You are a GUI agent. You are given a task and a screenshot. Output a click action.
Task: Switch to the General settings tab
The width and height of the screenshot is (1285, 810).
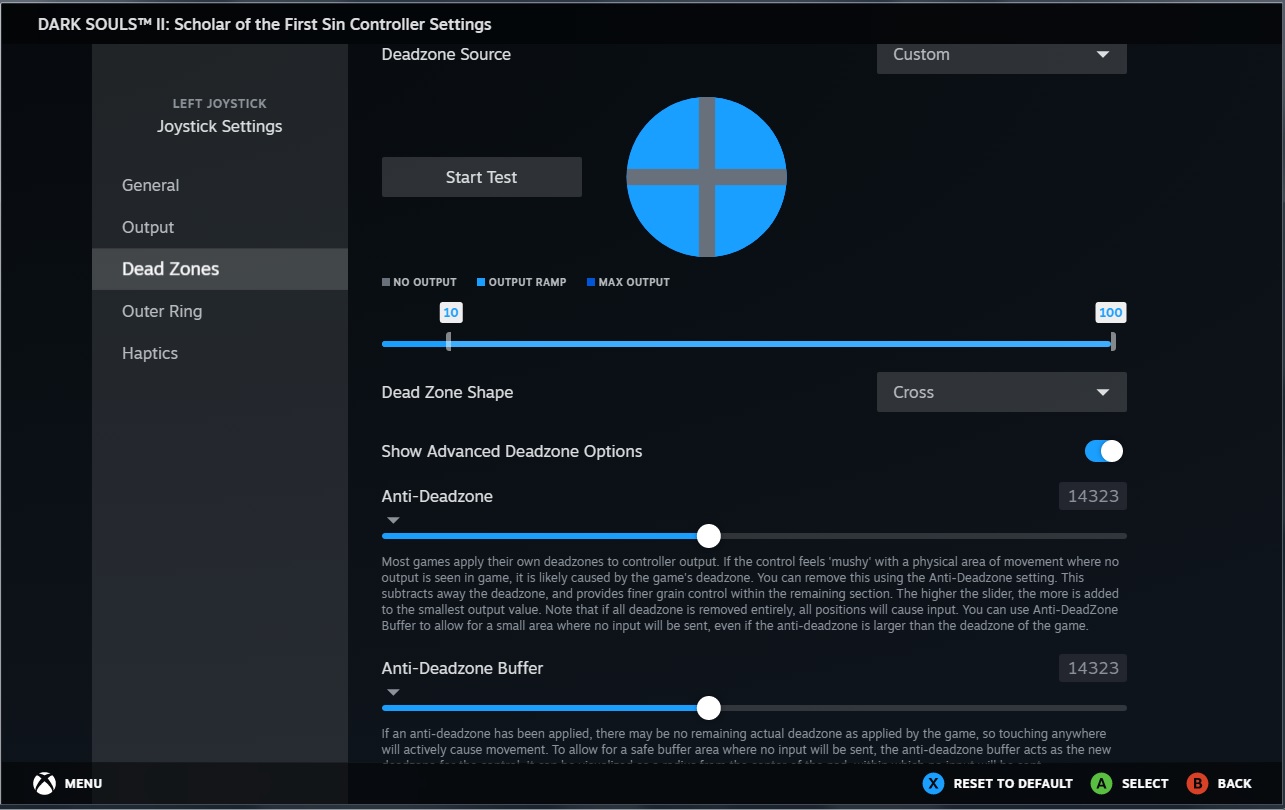[151, 185]
